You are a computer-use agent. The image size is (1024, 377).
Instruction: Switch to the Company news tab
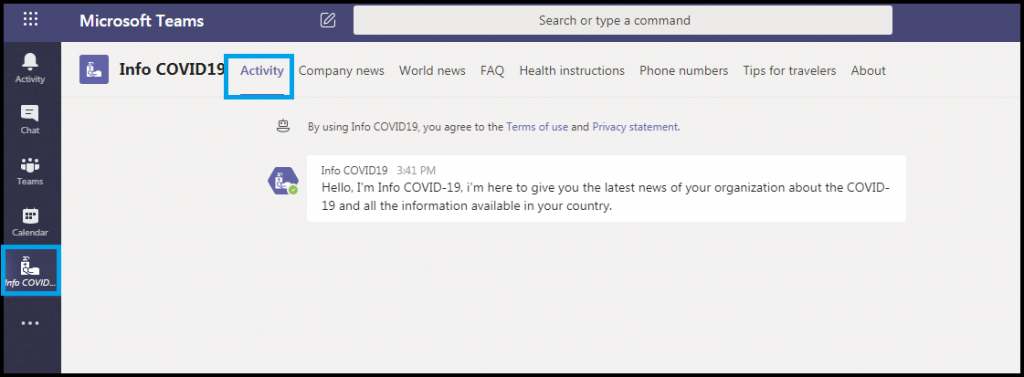tap(342, 71)
